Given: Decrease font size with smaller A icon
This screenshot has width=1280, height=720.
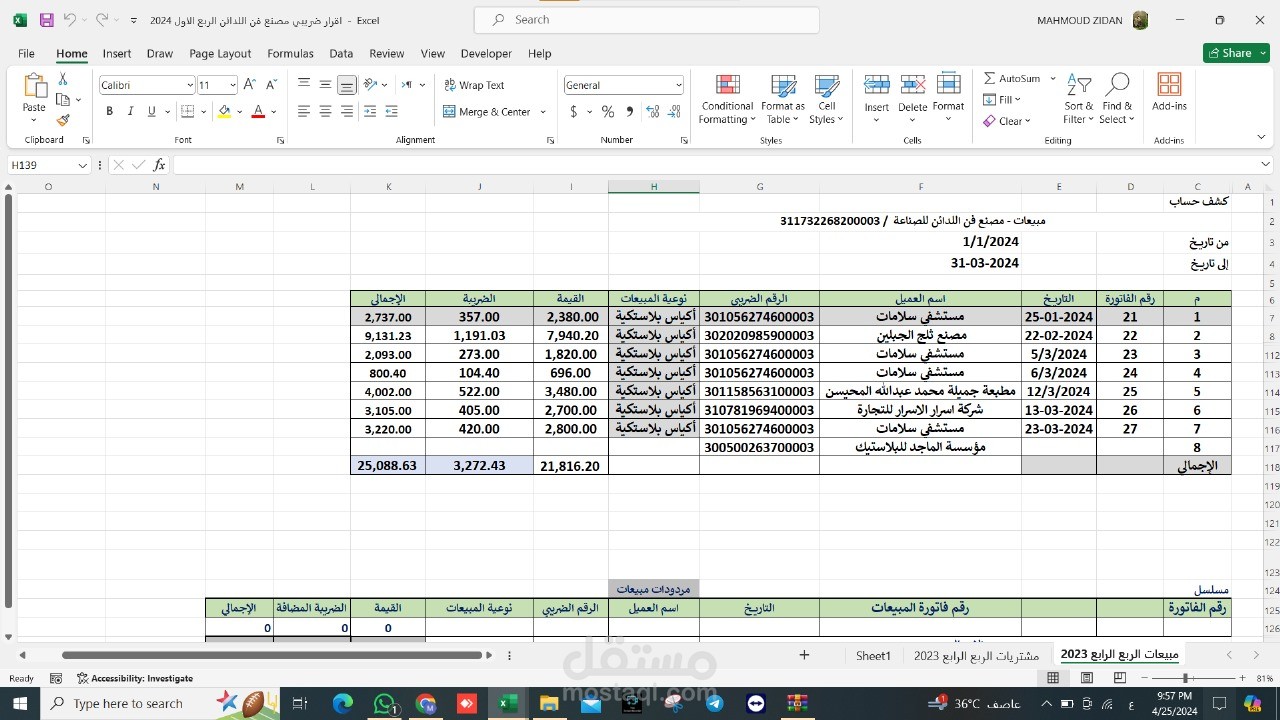Looking at the screenshot, I should click(271, 85).
